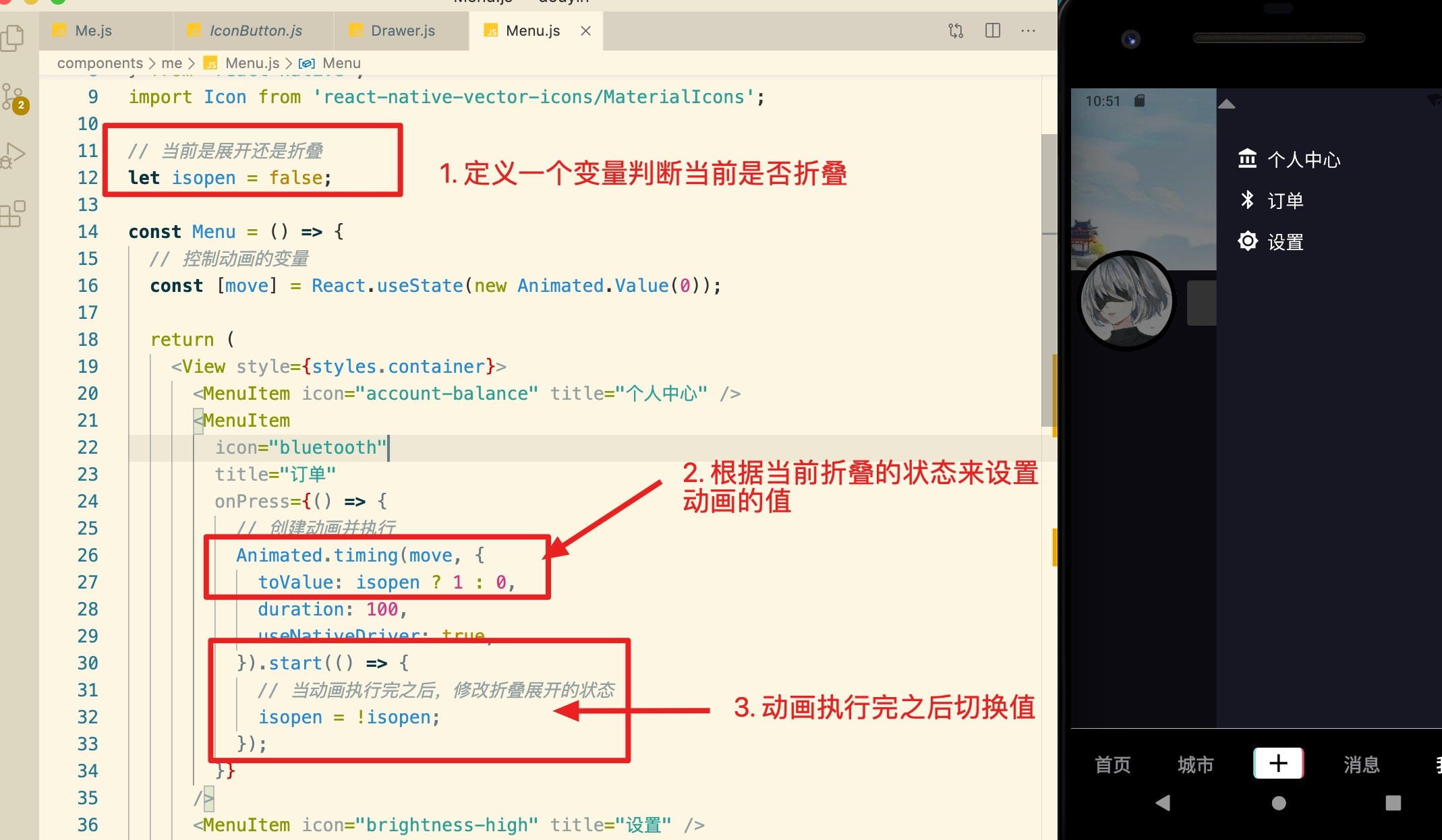
Task: Click the toValue ternary expression line
Action: click(387, 582)
